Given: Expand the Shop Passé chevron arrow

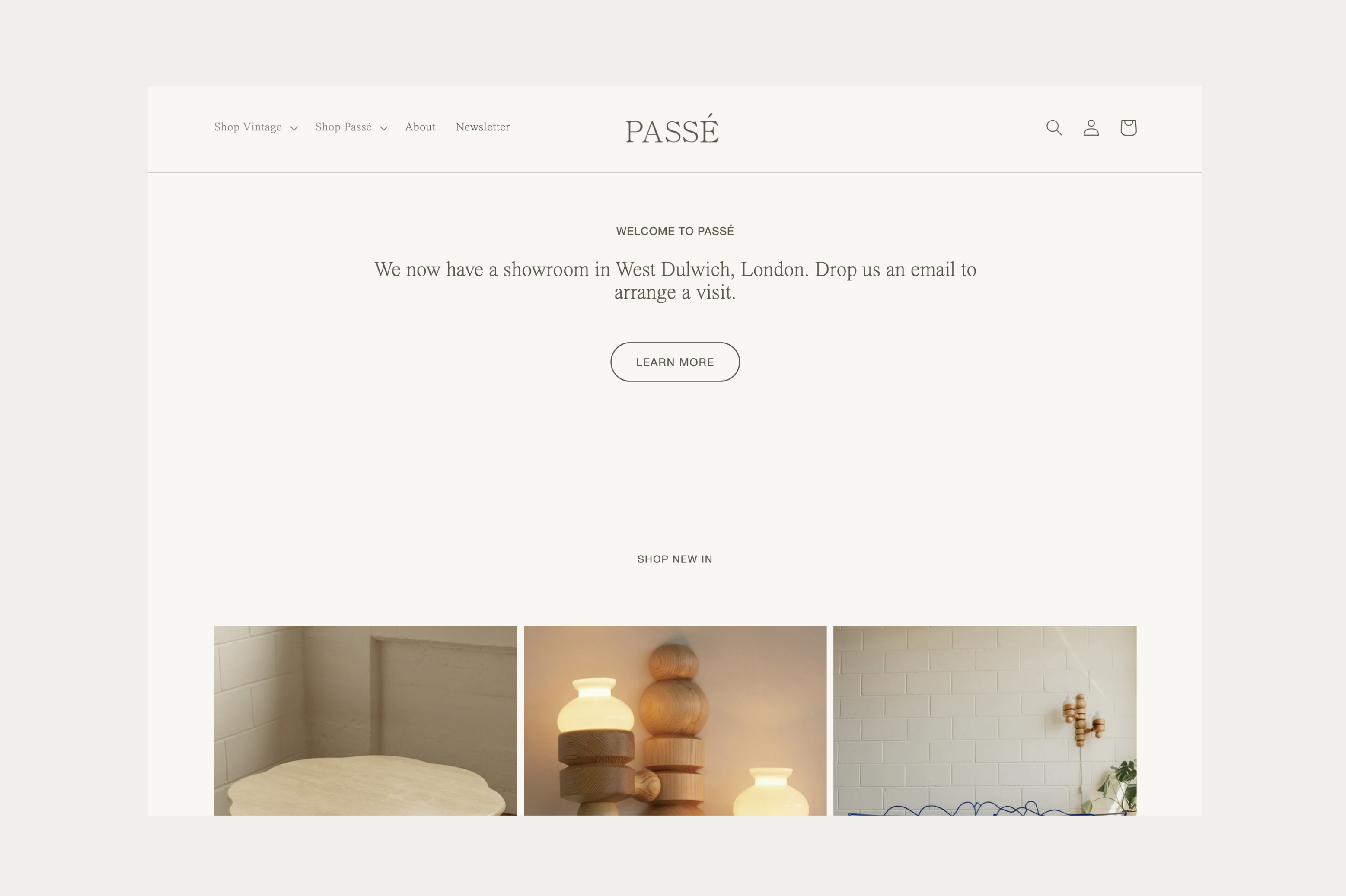Looking at the screenshot, I should pyautogui.click(x=383, y=129).
